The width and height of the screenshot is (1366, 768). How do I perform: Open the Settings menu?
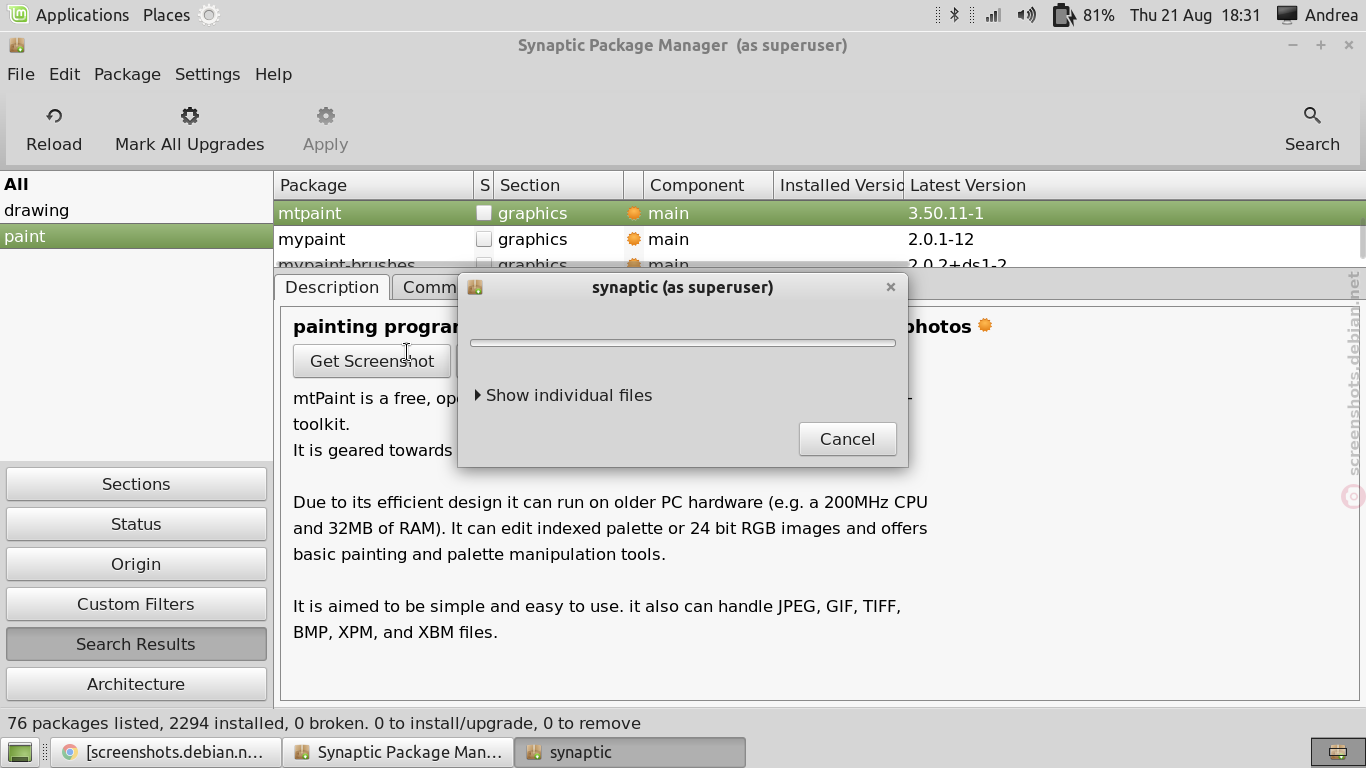pyautogui.click(x=207, y=74)
